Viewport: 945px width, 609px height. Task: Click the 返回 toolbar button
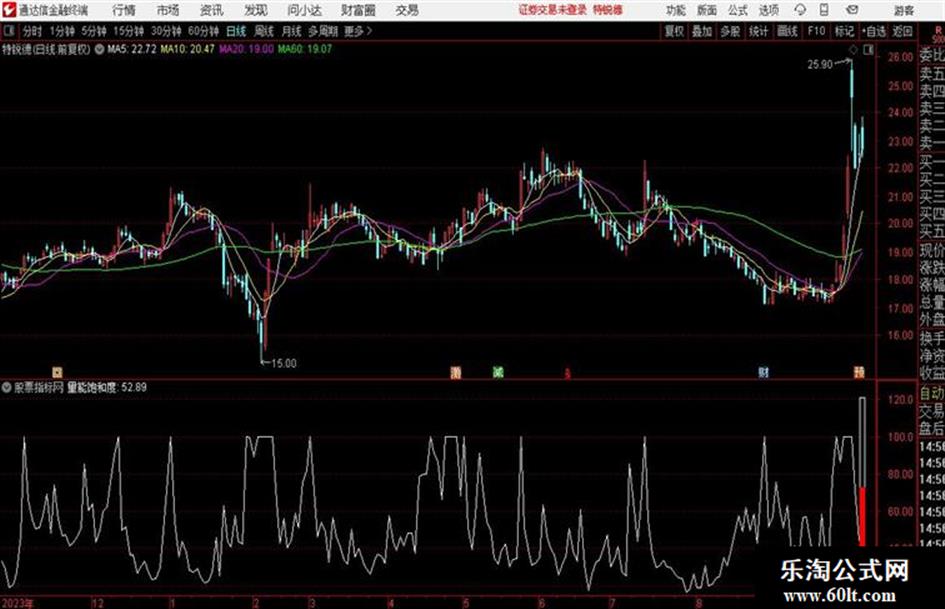[902, 31]
